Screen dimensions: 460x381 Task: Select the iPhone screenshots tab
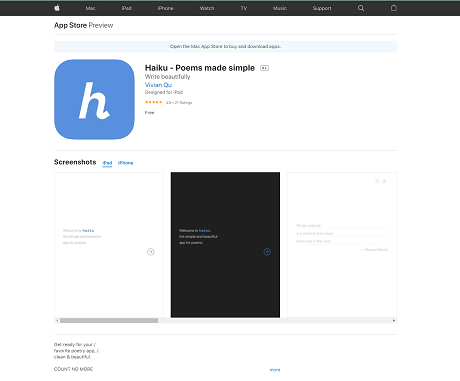[125, 163]
